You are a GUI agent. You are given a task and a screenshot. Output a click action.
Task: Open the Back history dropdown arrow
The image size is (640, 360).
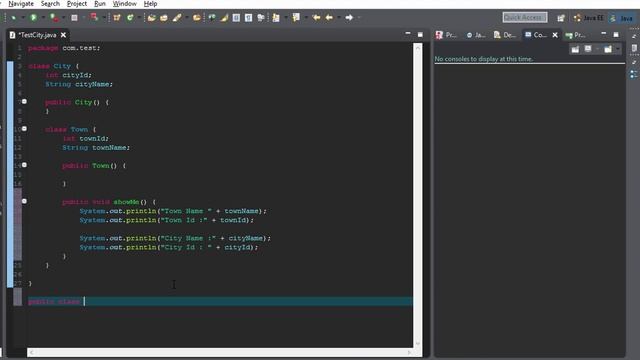339,18
